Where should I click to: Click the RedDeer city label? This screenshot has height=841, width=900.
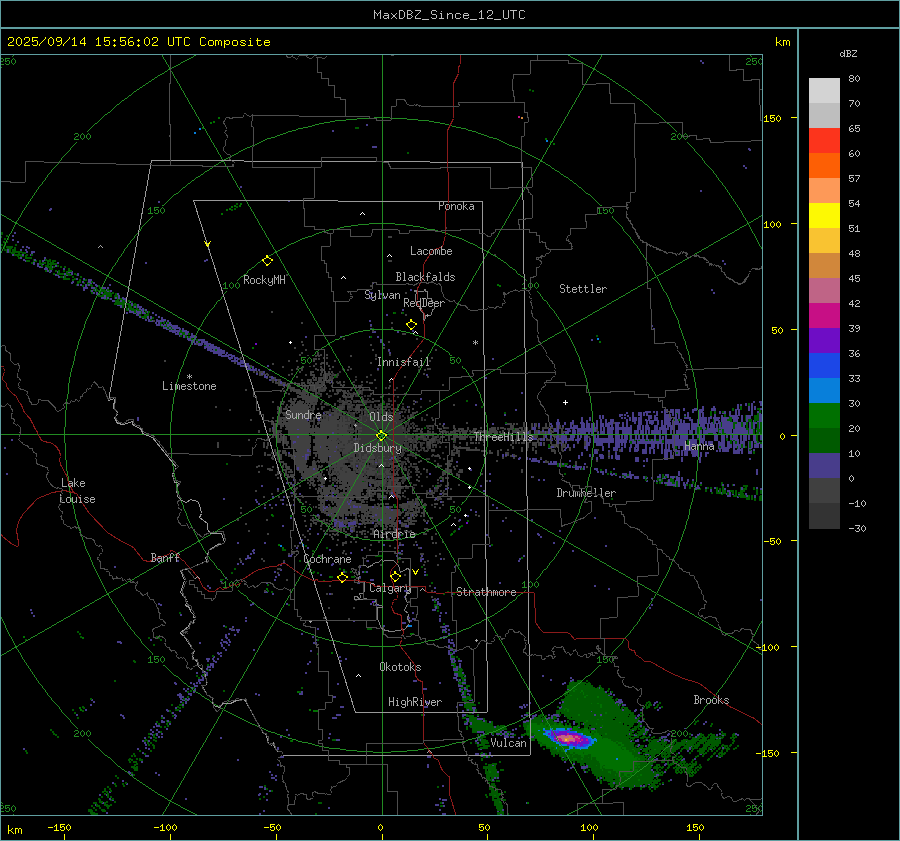(x=424, y=303)
